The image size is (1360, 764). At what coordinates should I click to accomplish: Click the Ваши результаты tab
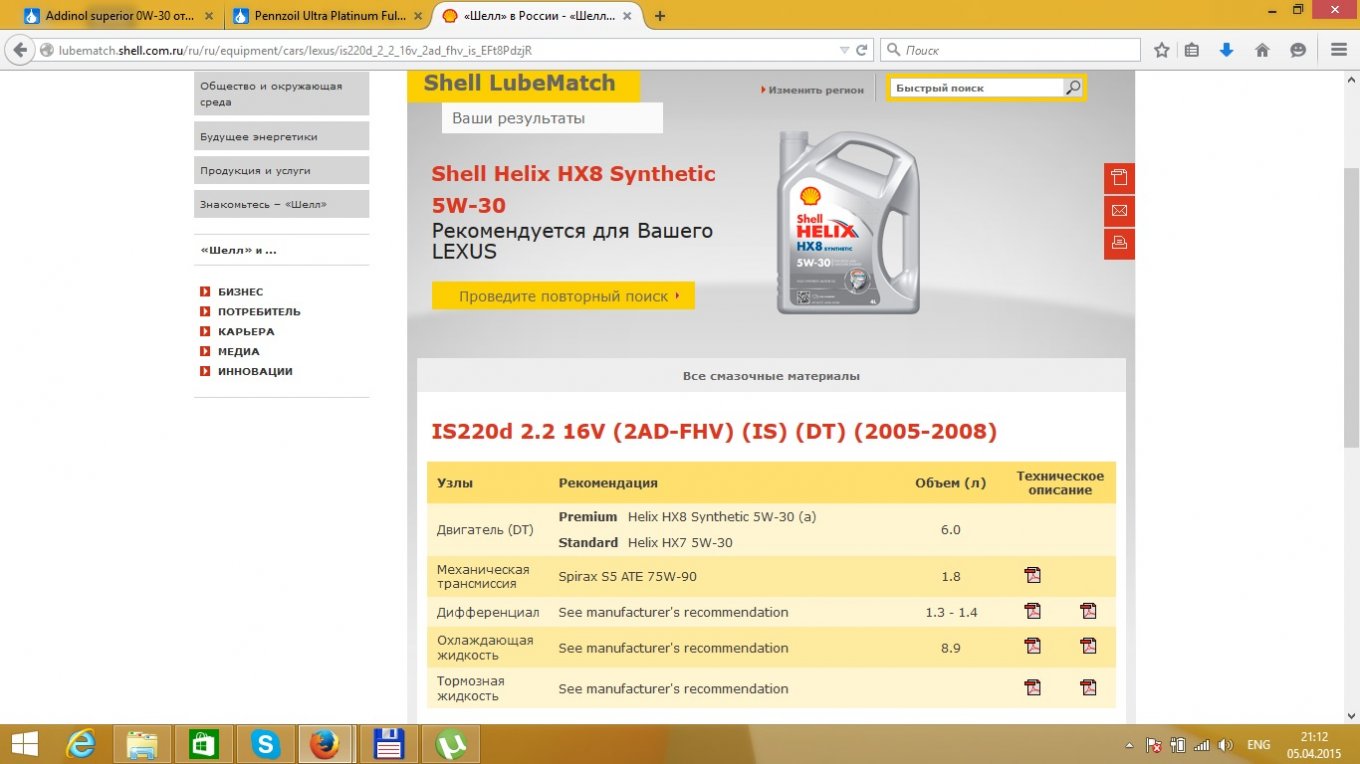552,118
